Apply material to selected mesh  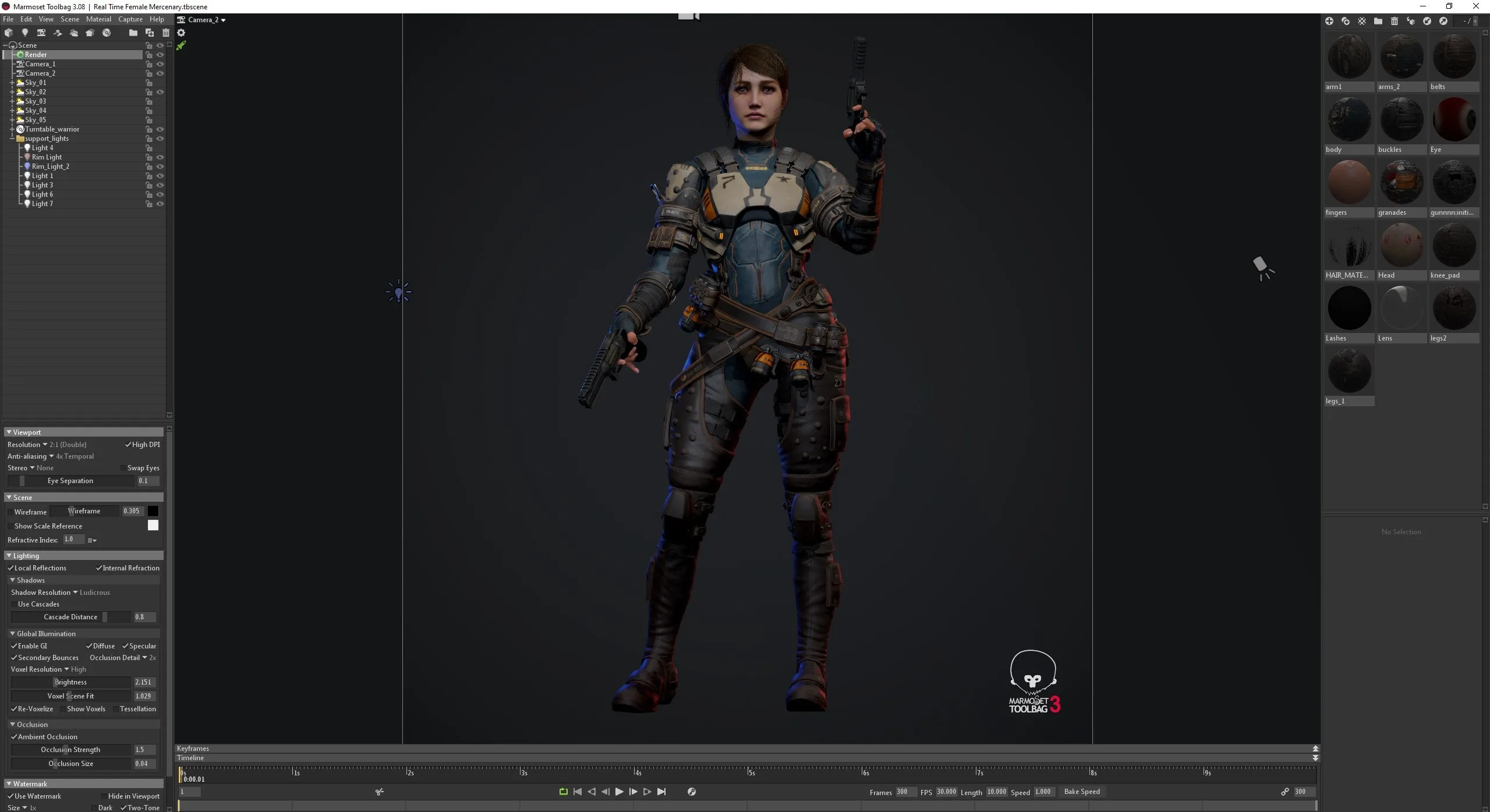[x=1411, y=21]
